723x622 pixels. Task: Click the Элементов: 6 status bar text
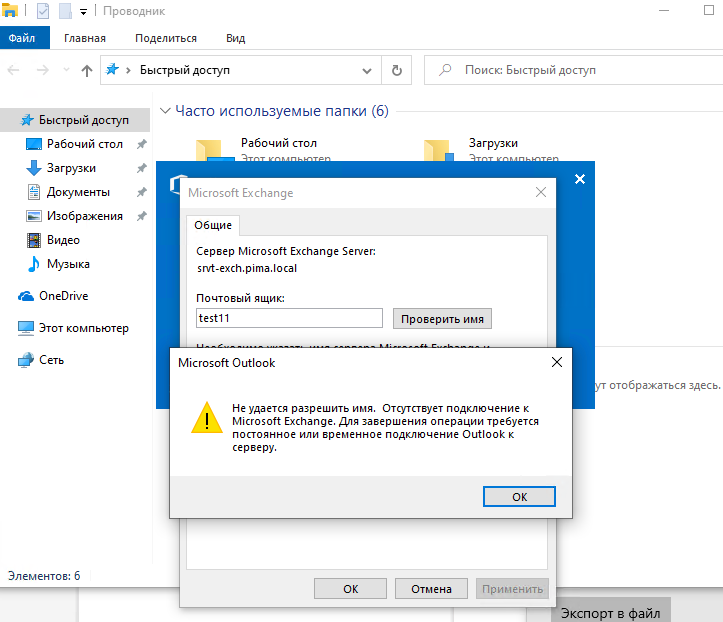(x=44, y=576)
